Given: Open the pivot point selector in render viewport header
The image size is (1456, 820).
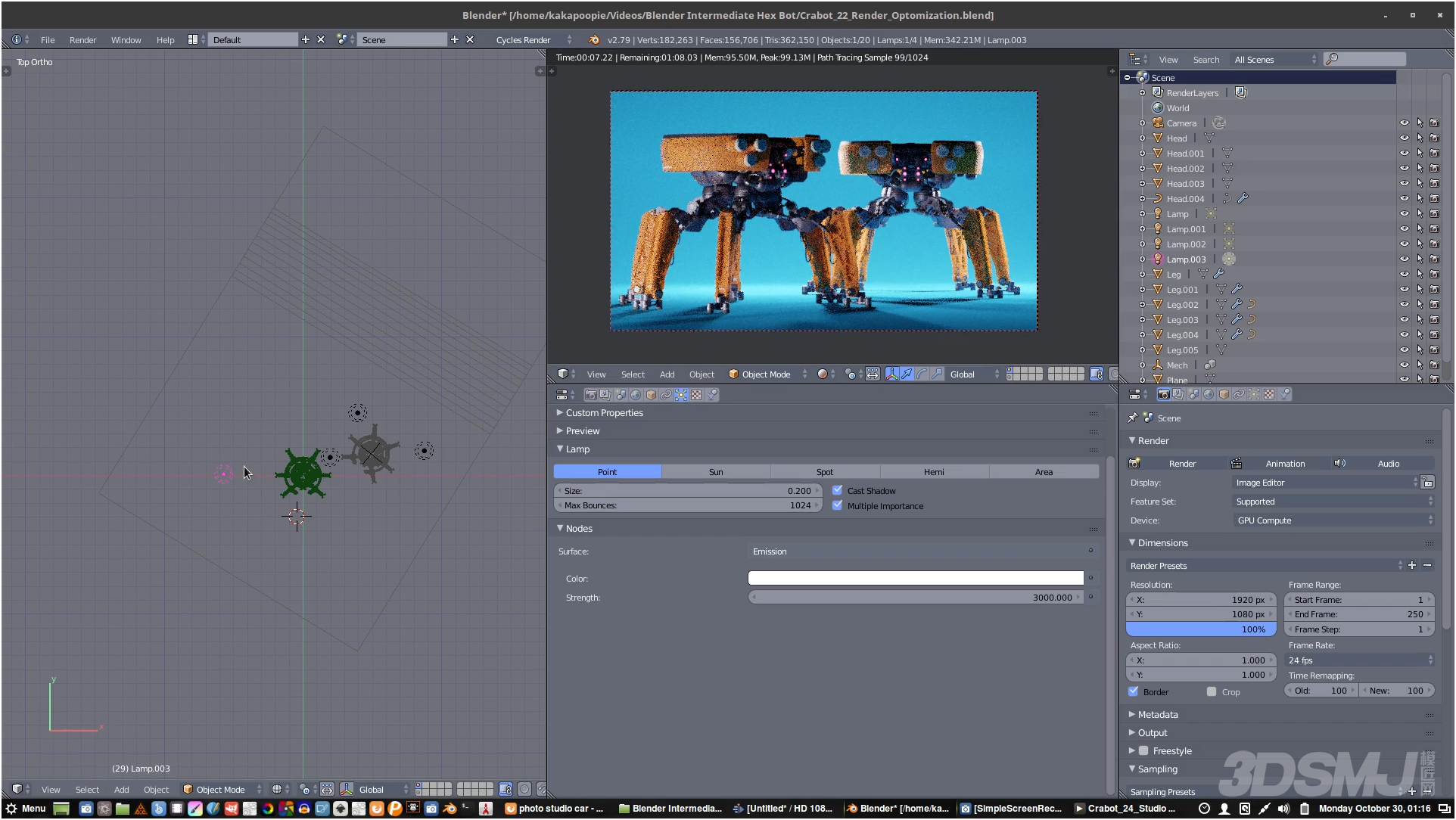Looking at the screenshot, I should pyautogui.click(x=854, y=374).
